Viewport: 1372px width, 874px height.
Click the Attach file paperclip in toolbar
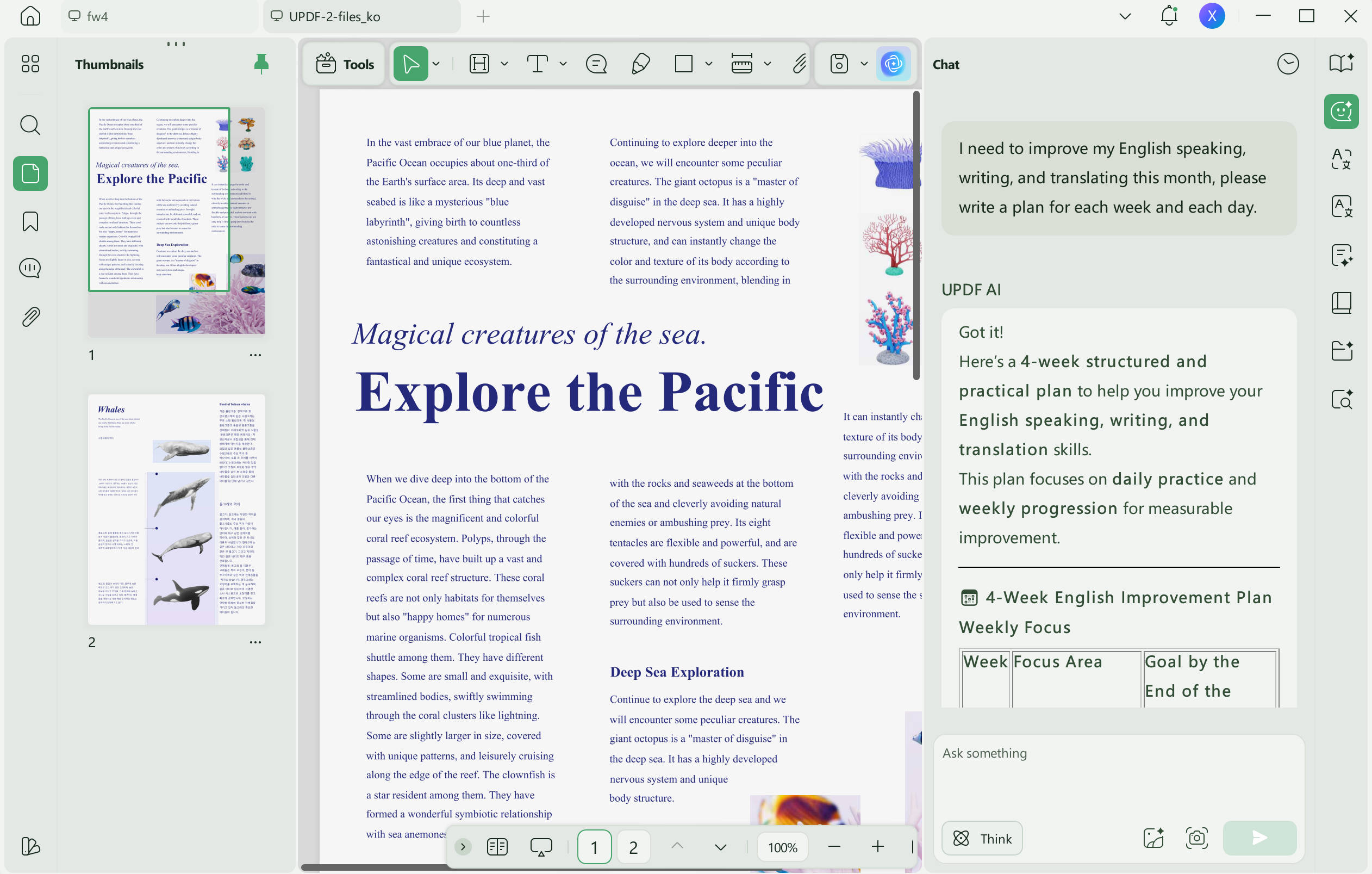(800, 64)
